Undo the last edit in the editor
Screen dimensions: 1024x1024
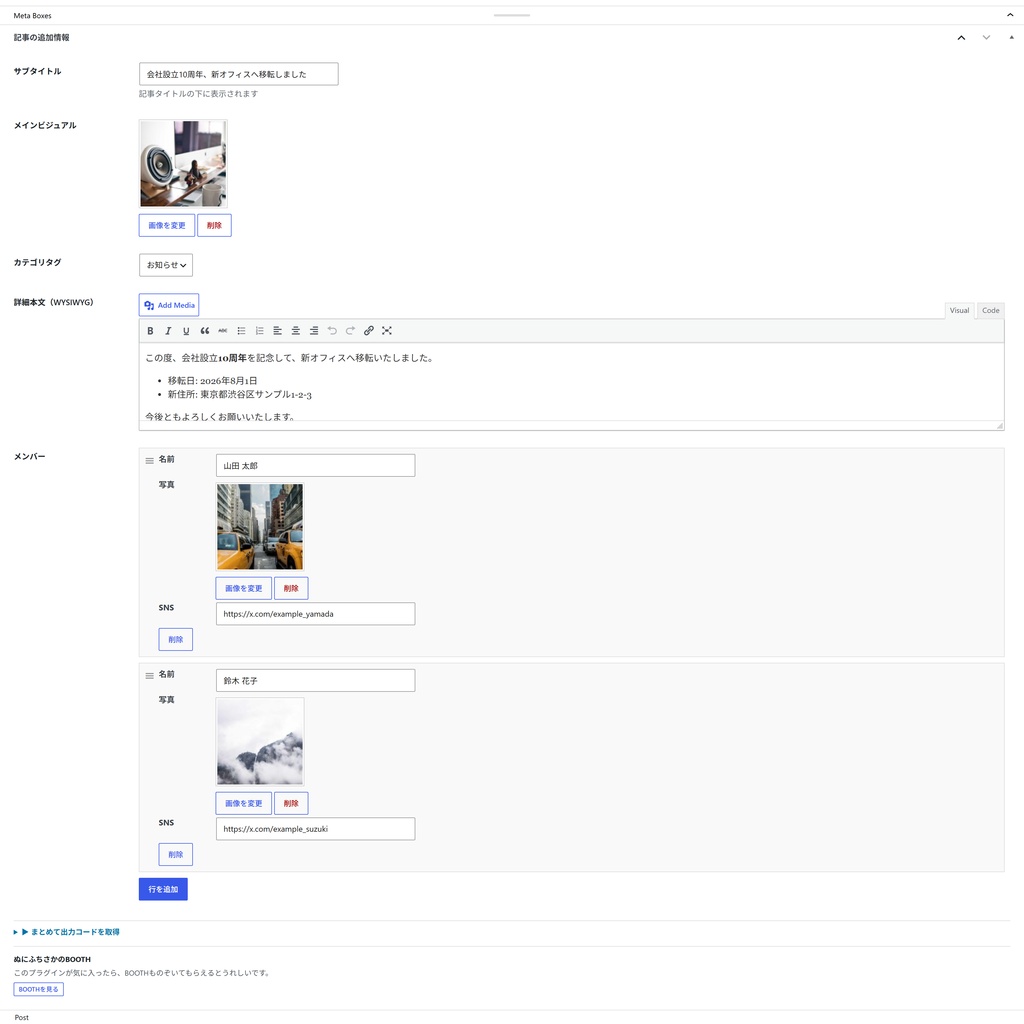click(x=332, y=331)
